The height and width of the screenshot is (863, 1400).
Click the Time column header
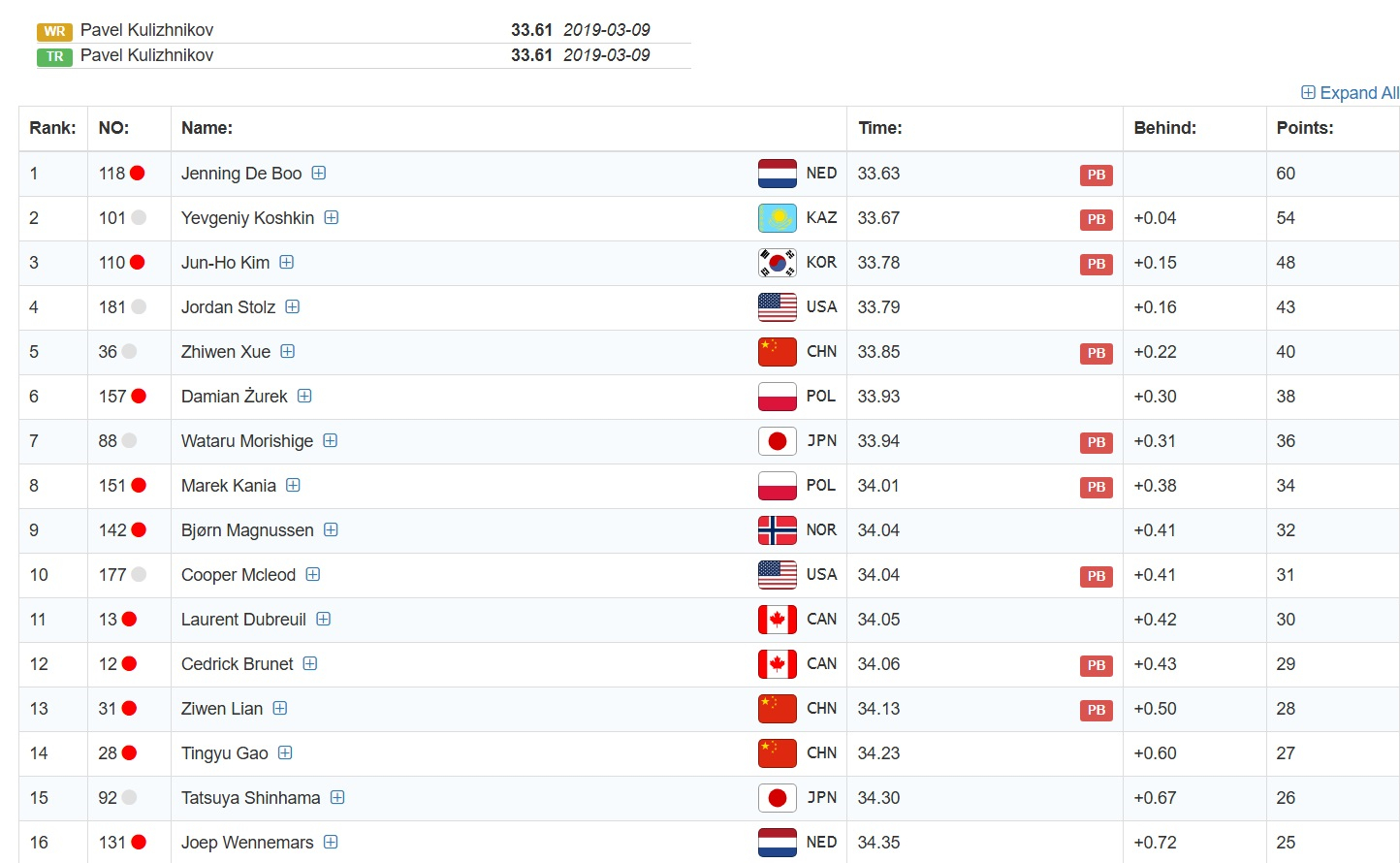879,128
